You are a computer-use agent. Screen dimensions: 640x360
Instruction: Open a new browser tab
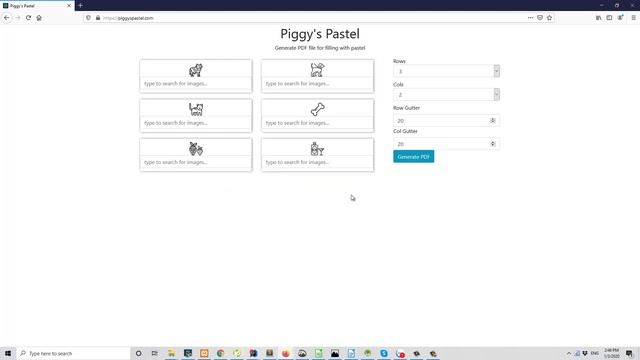point(80,6)
